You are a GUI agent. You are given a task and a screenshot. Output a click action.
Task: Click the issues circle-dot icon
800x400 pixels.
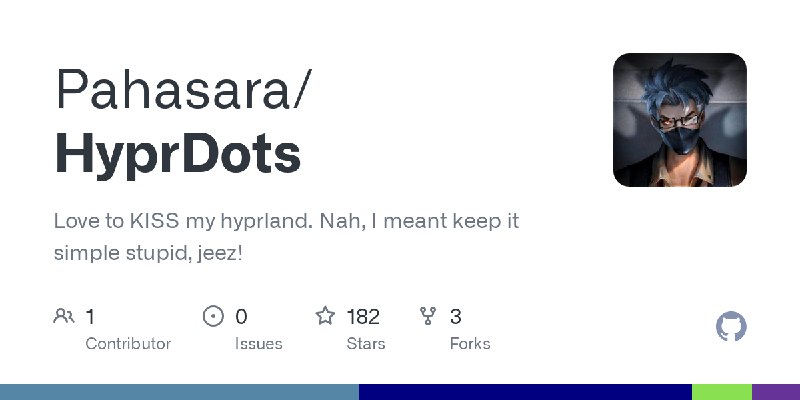[213, 316]
